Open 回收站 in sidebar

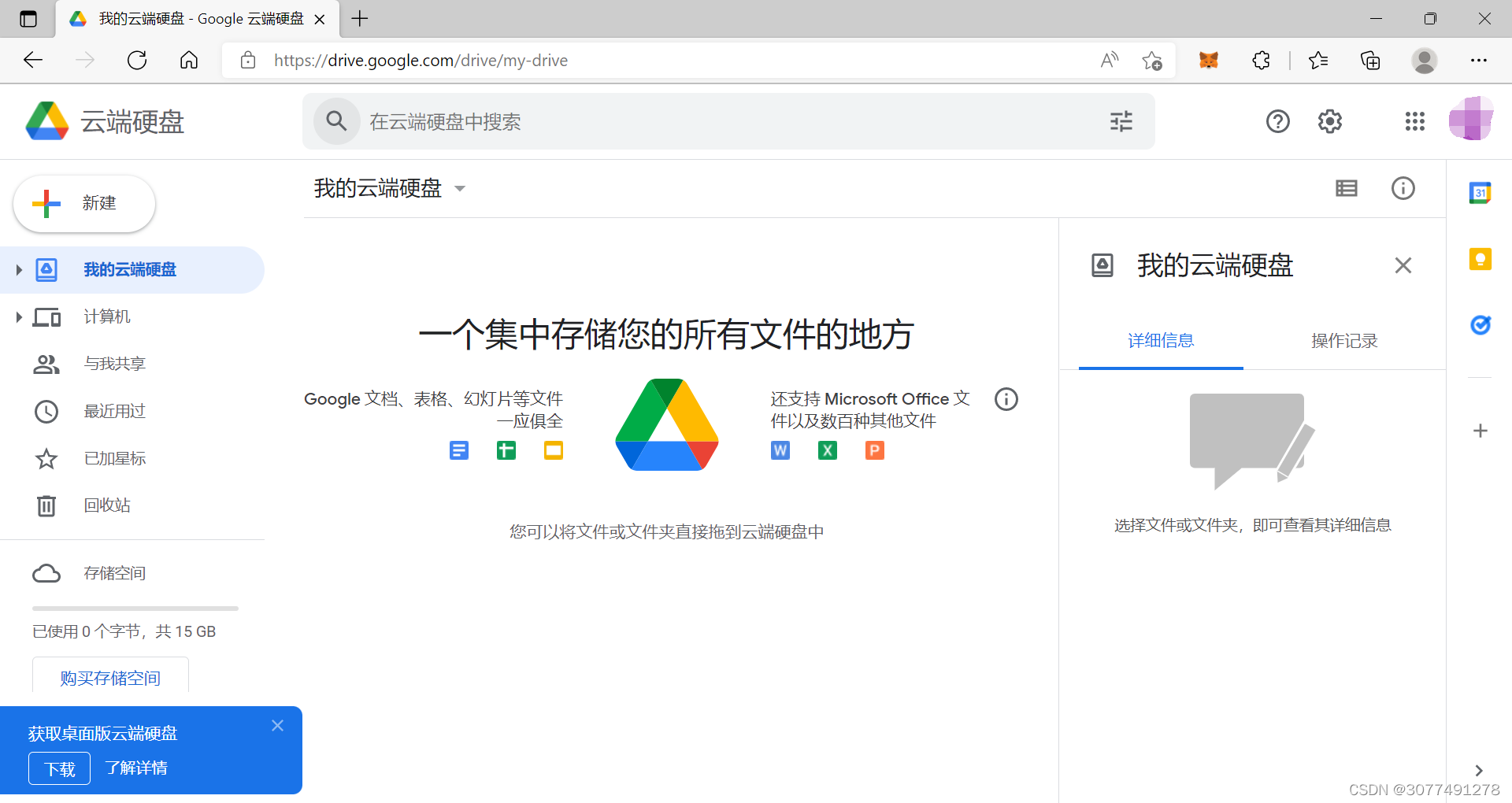pos(132,505)
